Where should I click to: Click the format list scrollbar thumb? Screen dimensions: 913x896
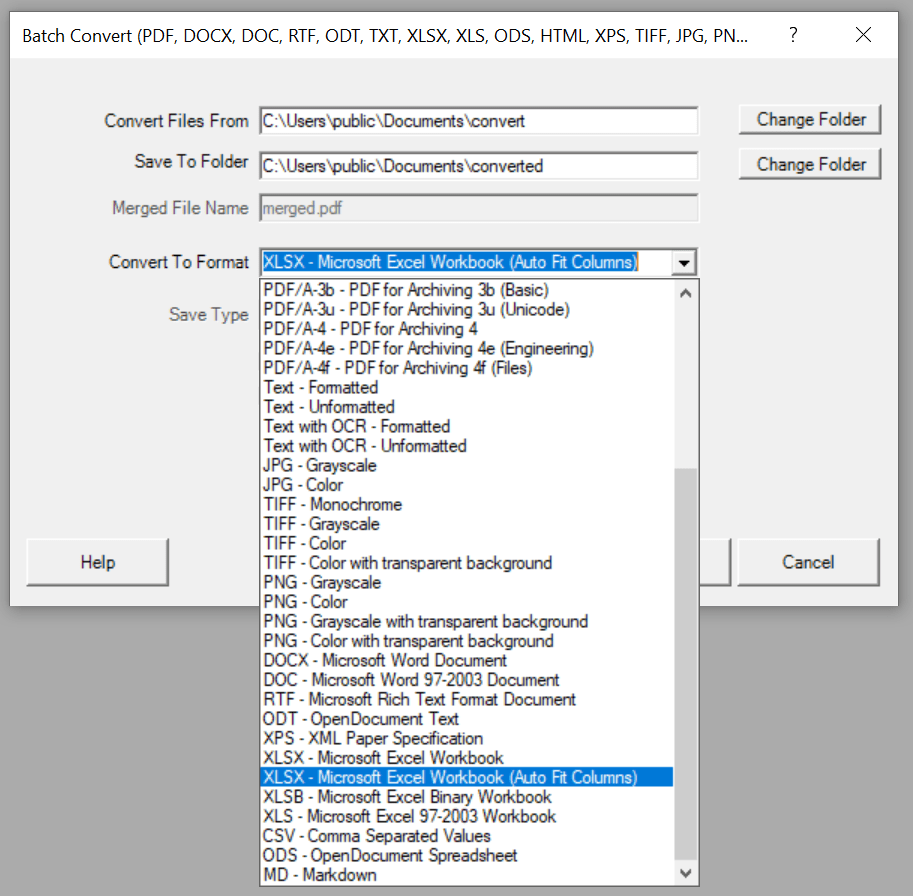(686, 664)
